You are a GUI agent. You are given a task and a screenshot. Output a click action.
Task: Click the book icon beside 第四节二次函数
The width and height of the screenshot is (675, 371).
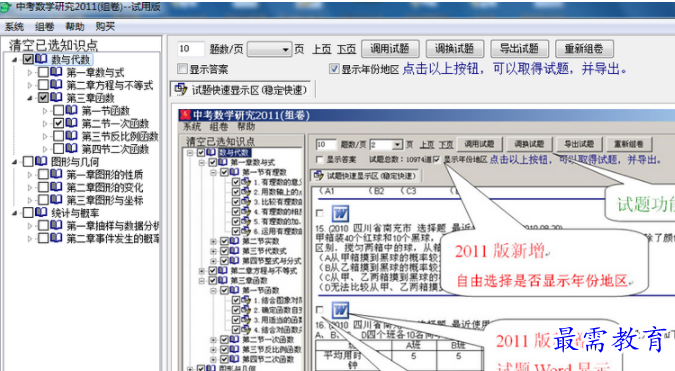pos(71,149)
